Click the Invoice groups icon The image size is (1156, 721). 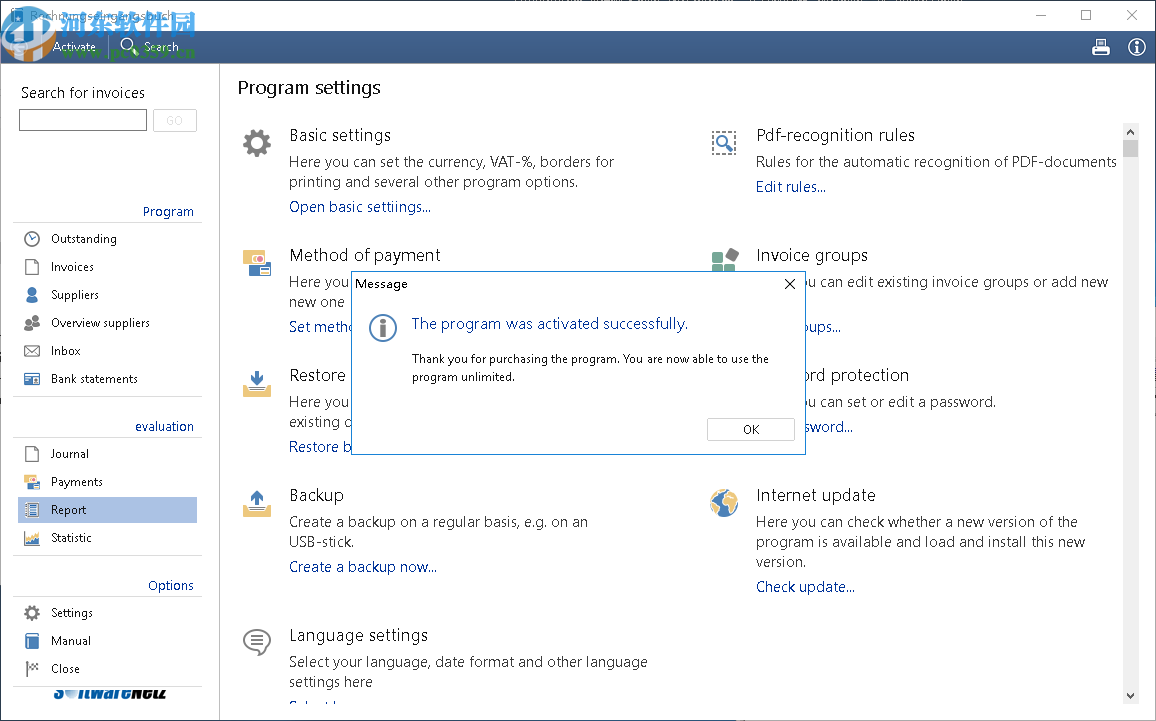click(724, 261)
